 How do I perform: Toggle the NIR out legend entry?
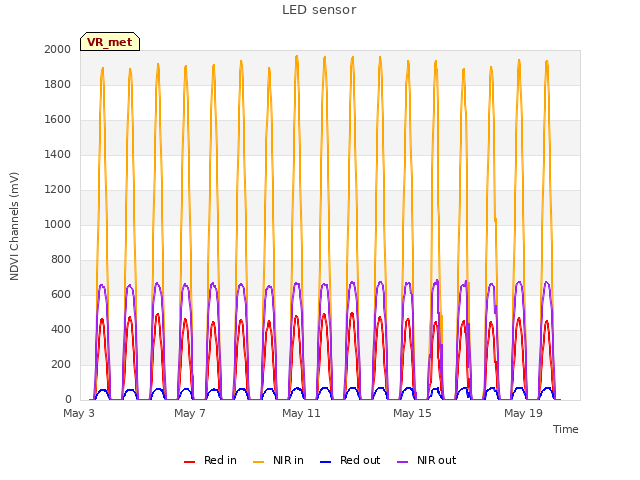(426, 460)
